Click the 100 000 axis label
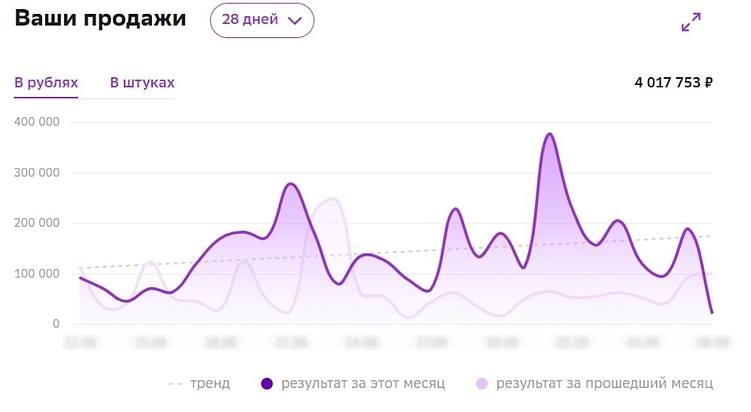Viewport: 751px width, 412px height. tap(38, 274)
